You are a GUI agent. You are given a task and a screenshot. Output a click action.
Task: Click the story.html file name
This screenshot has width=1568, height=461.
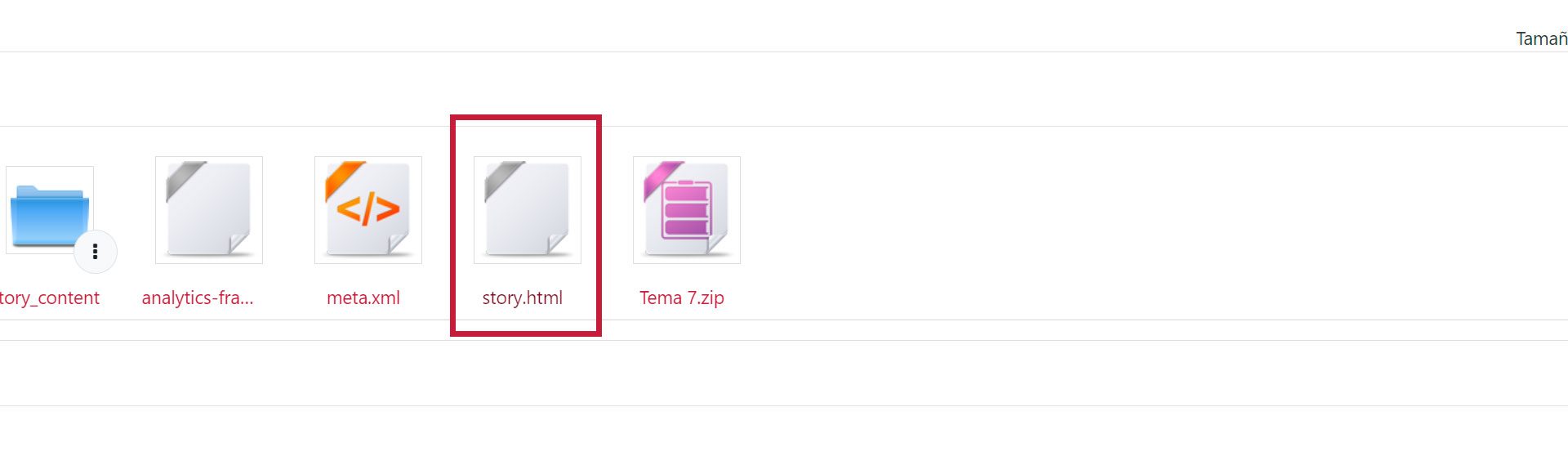click(x=523, y=298)
